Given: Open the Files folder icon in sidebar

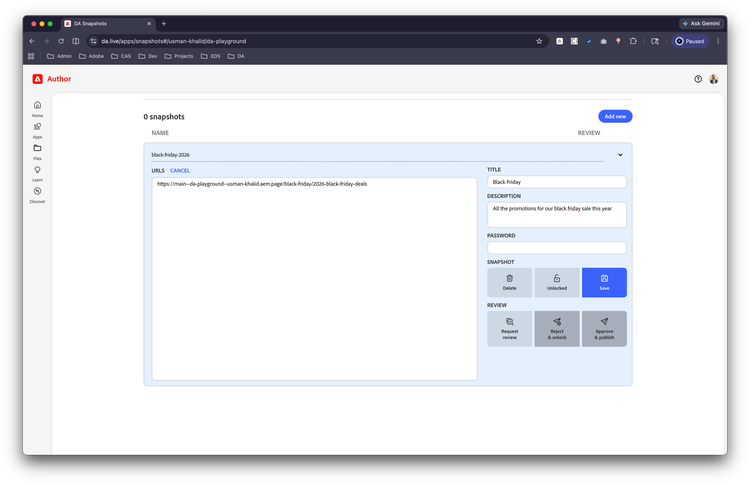Looking at the screenshot, I should tap(37, 148).
